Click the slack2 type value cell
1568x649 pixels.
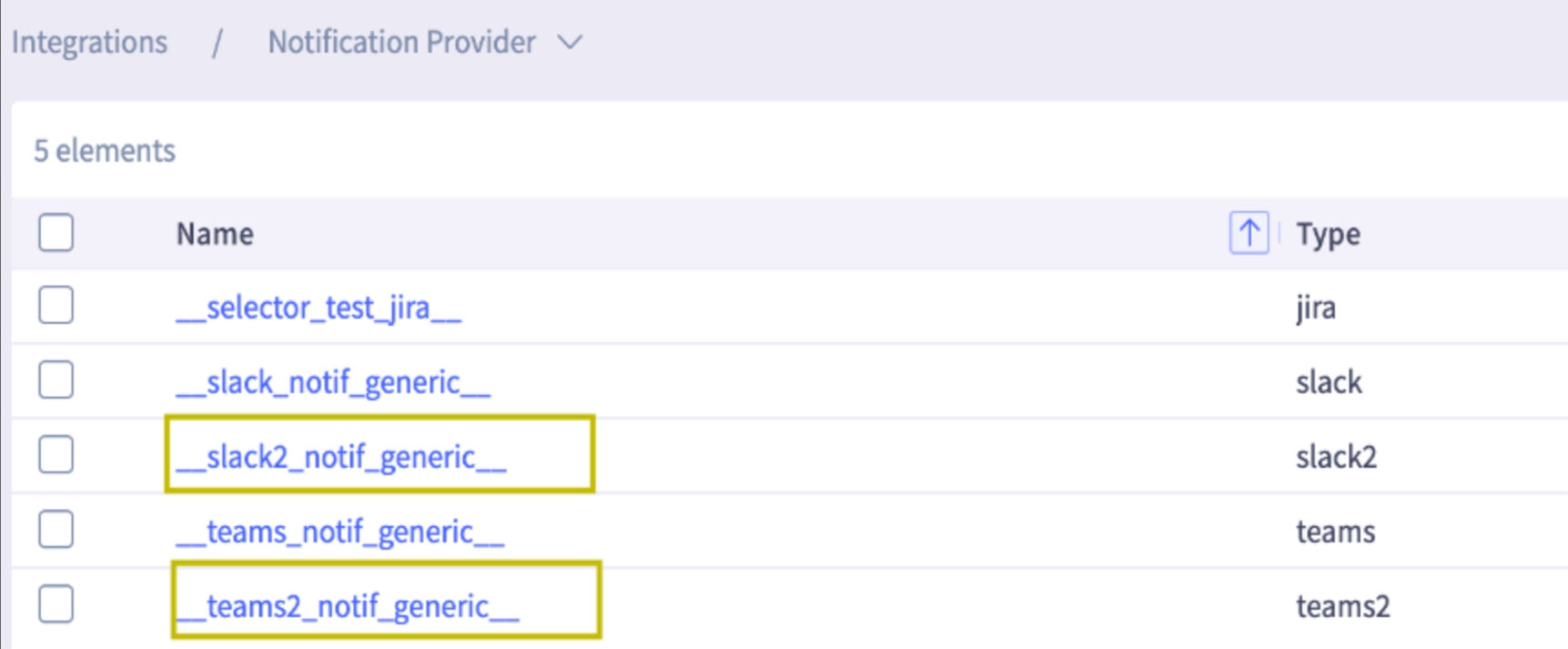coord(1335,457)
